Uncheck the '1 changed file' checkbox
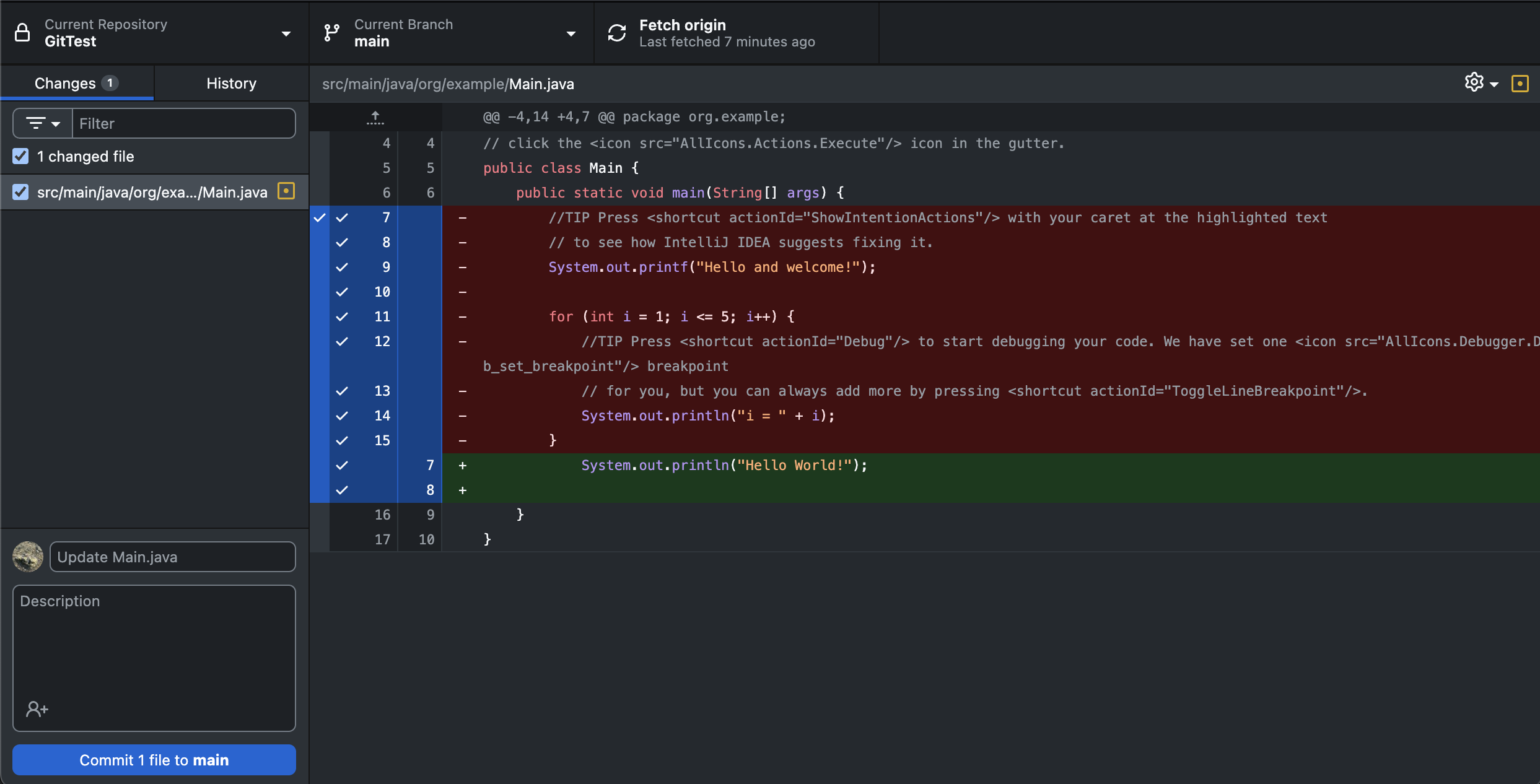 tap(20, 156)
